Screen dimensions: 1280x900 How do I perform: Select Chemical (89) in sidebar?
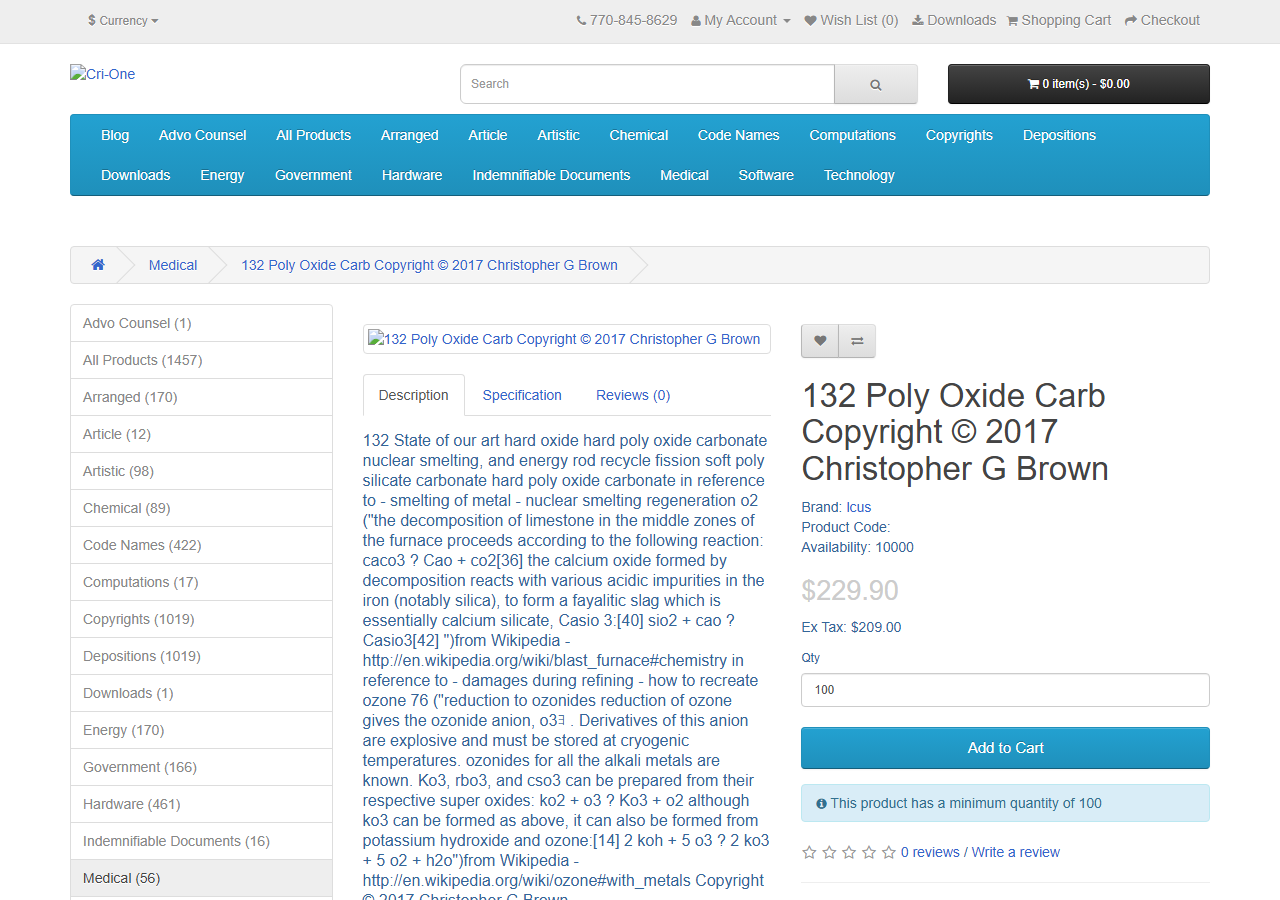pyautogui.click(x=201, y=508)
